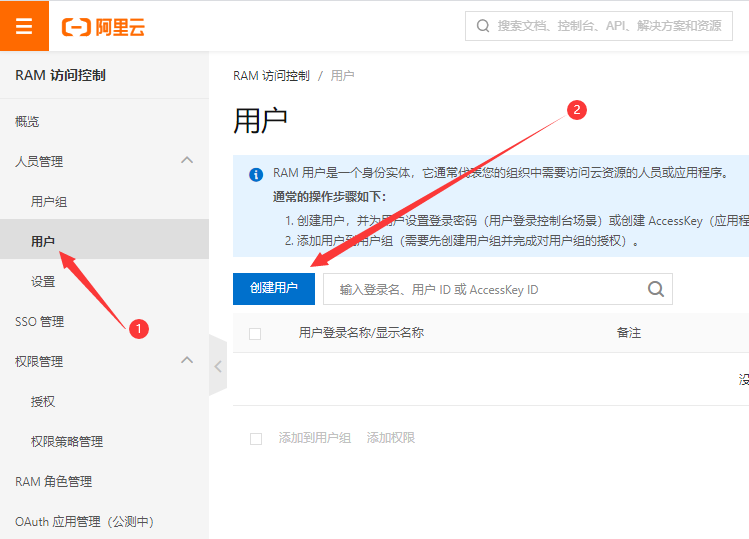Image resolution: width=749 pixels, height=539 pixels.
Task: Open 权限策略管理 in the sidebar
Action: coord(67,442)
